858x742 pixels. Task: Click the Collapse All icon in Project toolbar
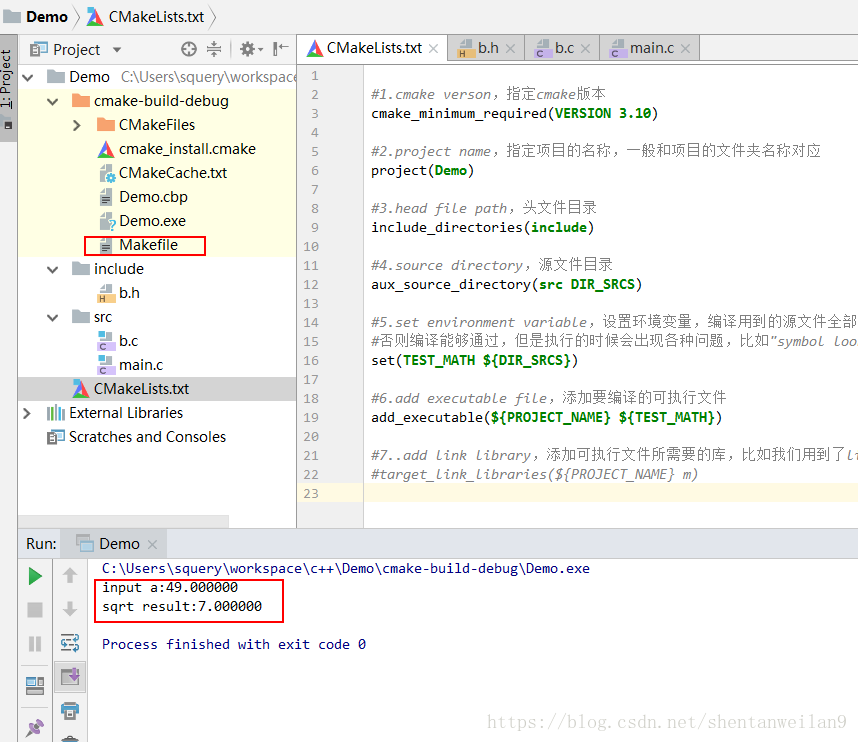(214, 49)
